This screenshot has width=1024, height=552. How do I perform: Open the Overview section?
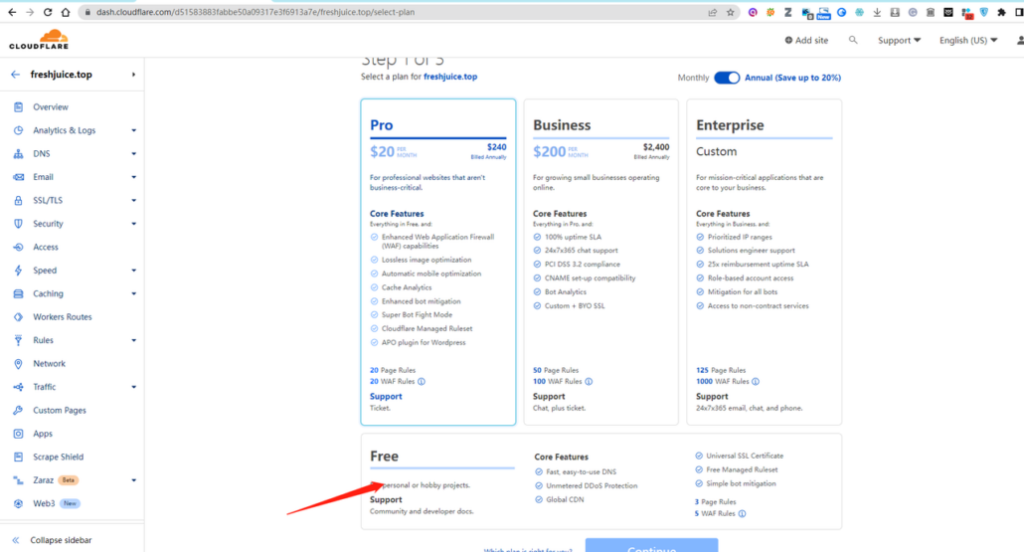point(50,107)
